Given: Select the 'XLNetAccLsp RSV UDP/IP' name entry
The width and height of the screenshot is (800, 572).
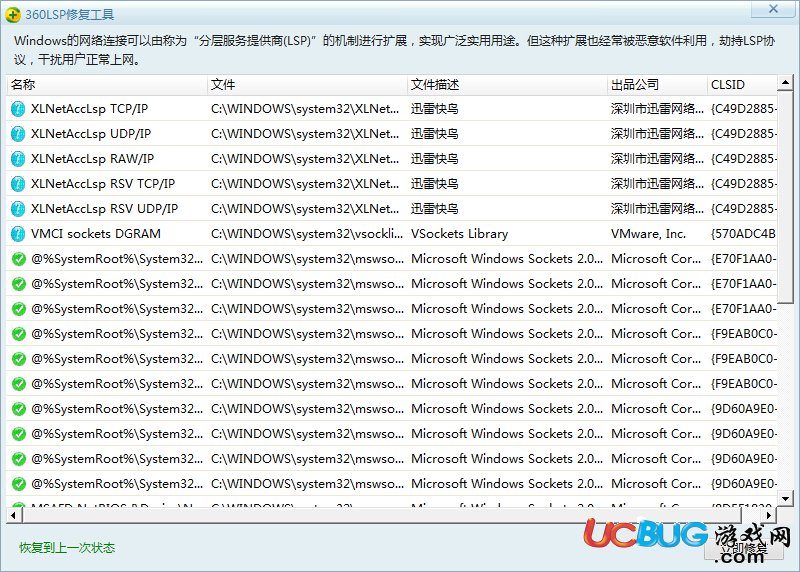Looking at the screenshot, I should [104, 209].
